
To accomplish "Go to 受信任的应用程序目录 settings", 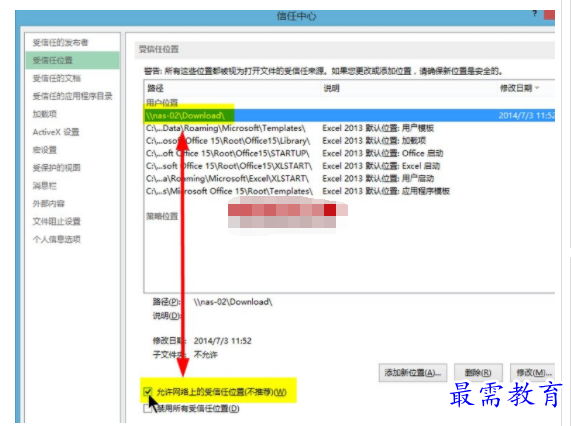I will point(72,96).
